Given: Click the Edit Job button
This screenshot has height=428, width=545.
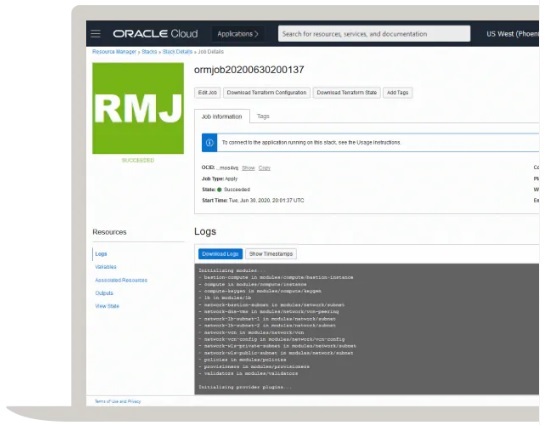Looking at the screenshot, I should [x=207, y=92].
